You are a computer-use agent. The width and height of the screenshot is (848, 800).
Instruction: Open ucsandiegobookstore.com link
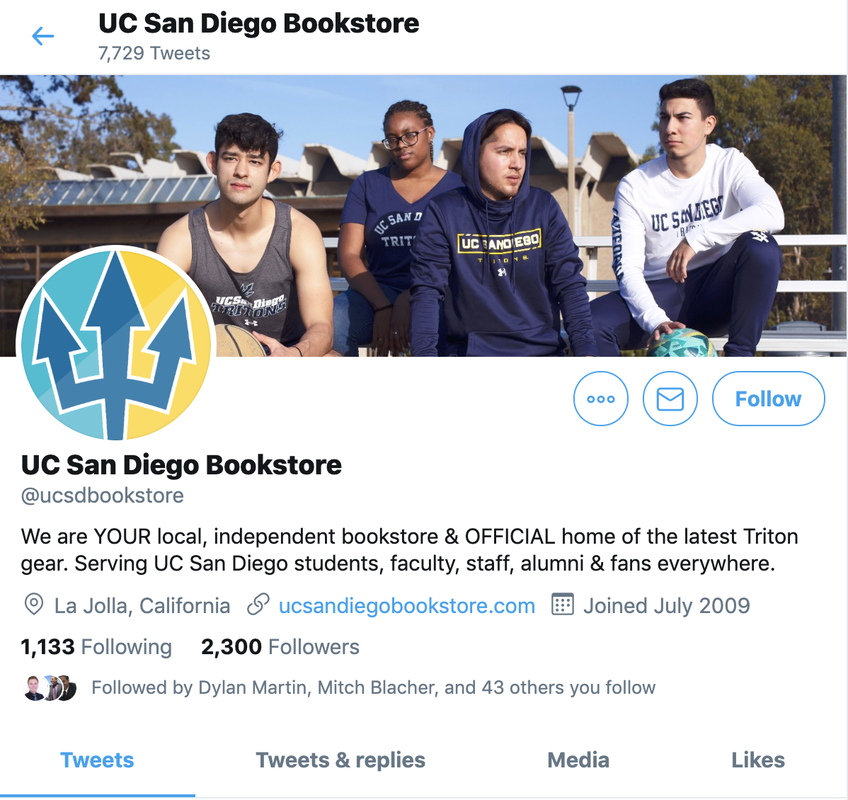point(407,606)
